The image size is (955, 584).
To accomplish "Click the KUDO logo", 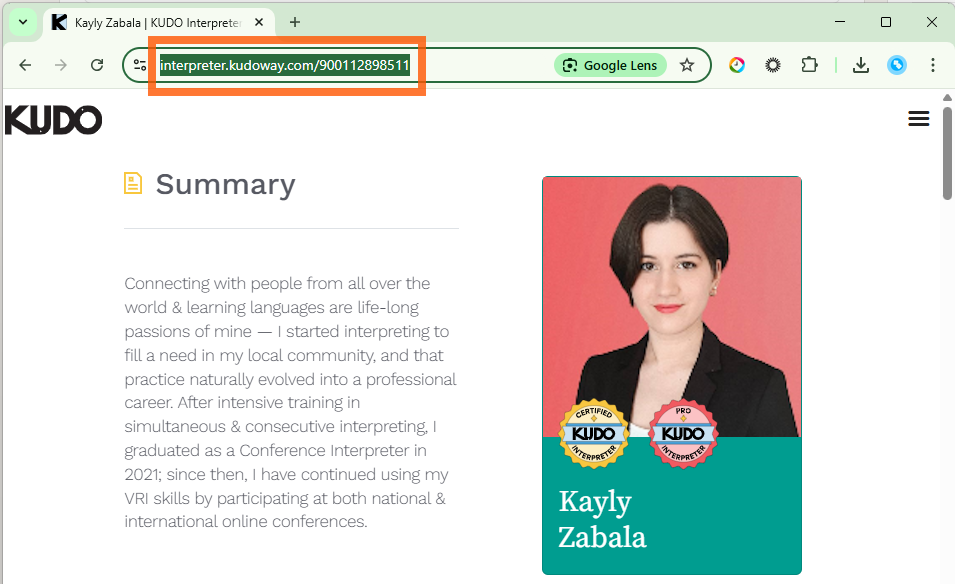I will pyautogui.click(x=54, y=120).
